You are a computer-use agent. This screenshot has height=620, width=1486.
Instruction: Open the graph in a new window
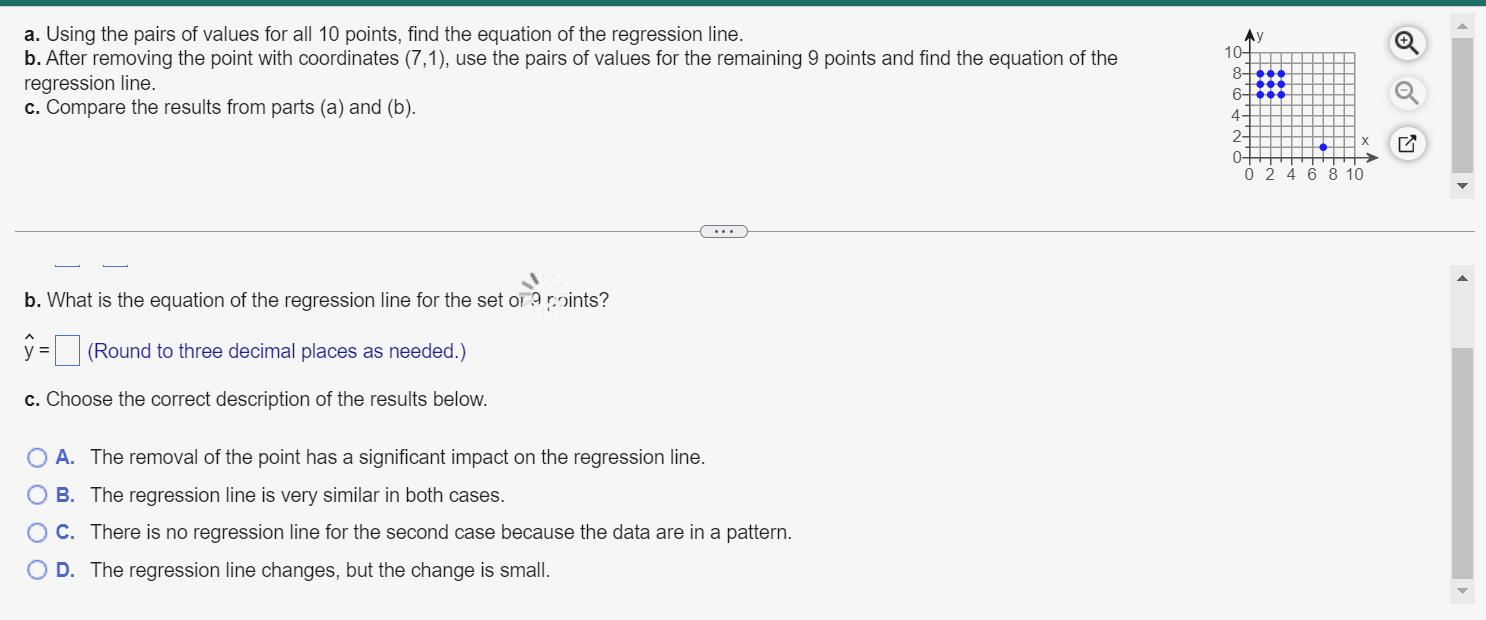(1406, 143)
